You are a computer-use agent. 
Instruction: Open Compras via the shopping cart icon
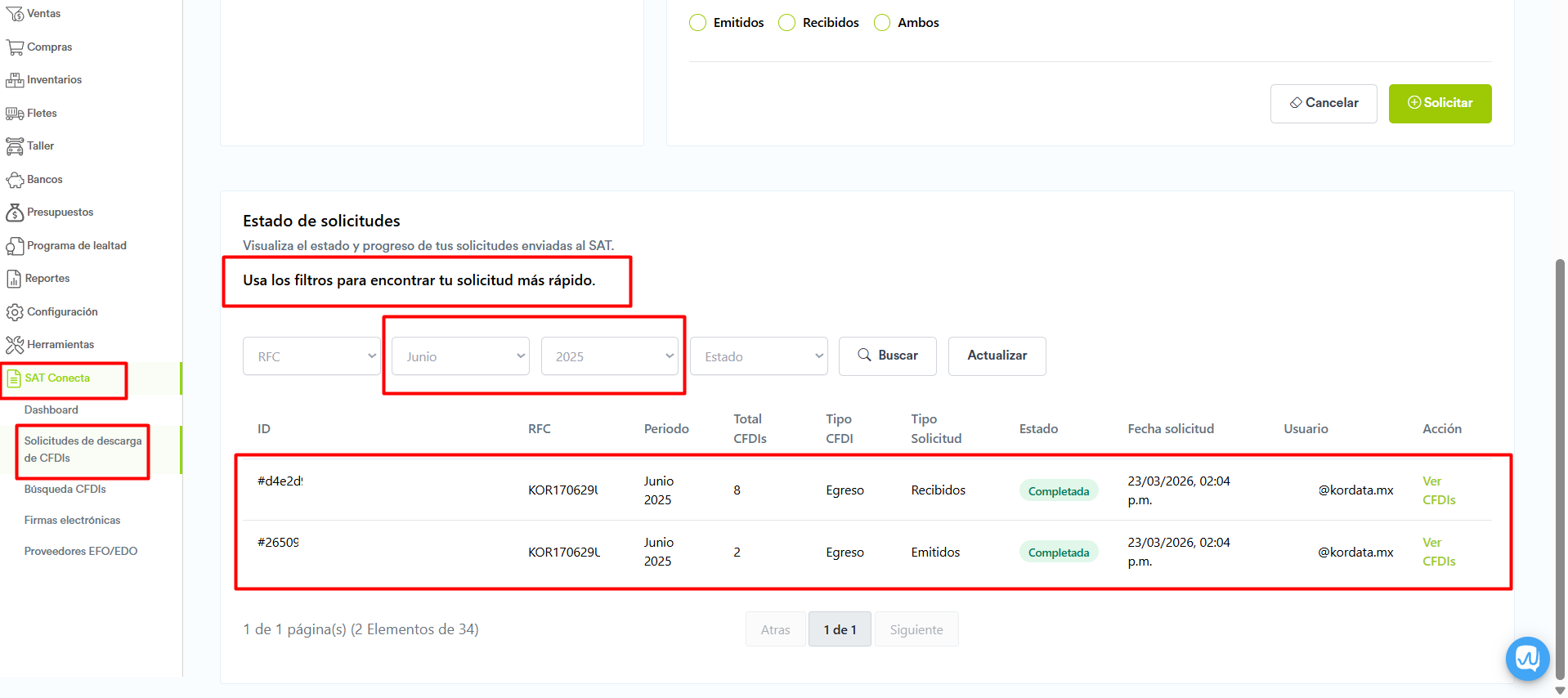click(x=15, y=47)
